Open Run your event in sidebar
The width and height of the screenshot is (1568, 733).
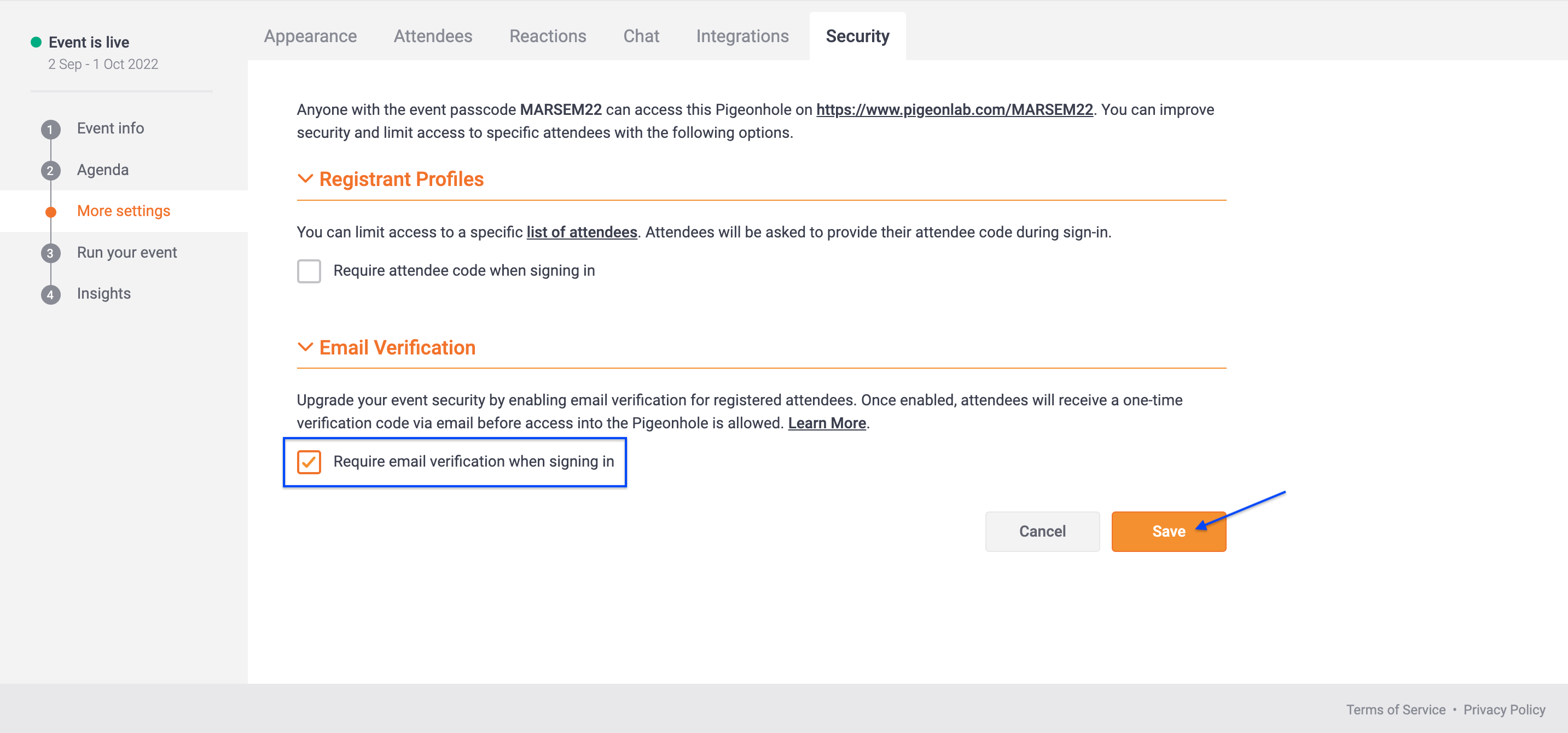pyautogui.click(x=126, y=253)
